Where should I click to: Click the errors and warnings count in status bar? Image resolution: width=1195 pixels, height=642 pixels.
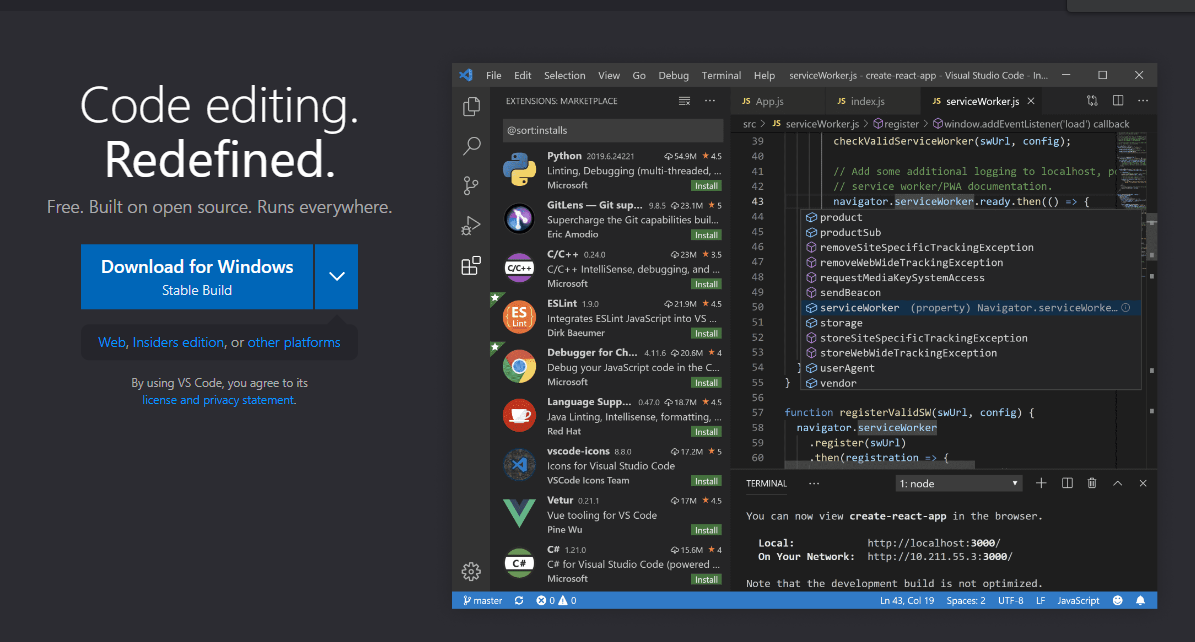pos(556,601)
